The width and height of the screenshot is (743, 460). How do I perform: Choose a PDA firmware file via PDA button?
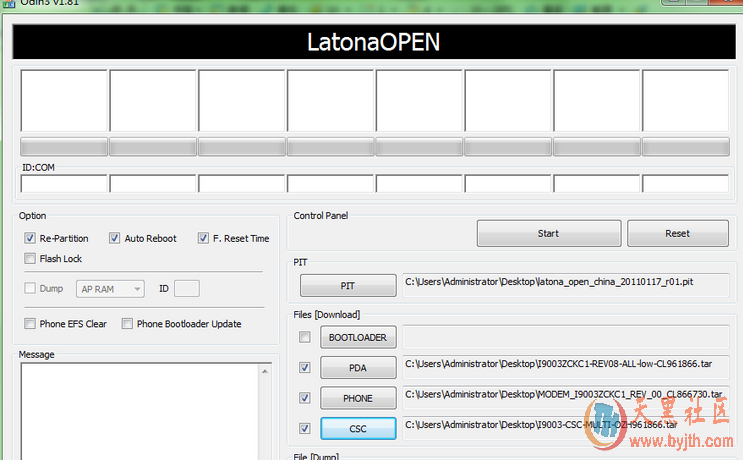click(x=358, y=368)
